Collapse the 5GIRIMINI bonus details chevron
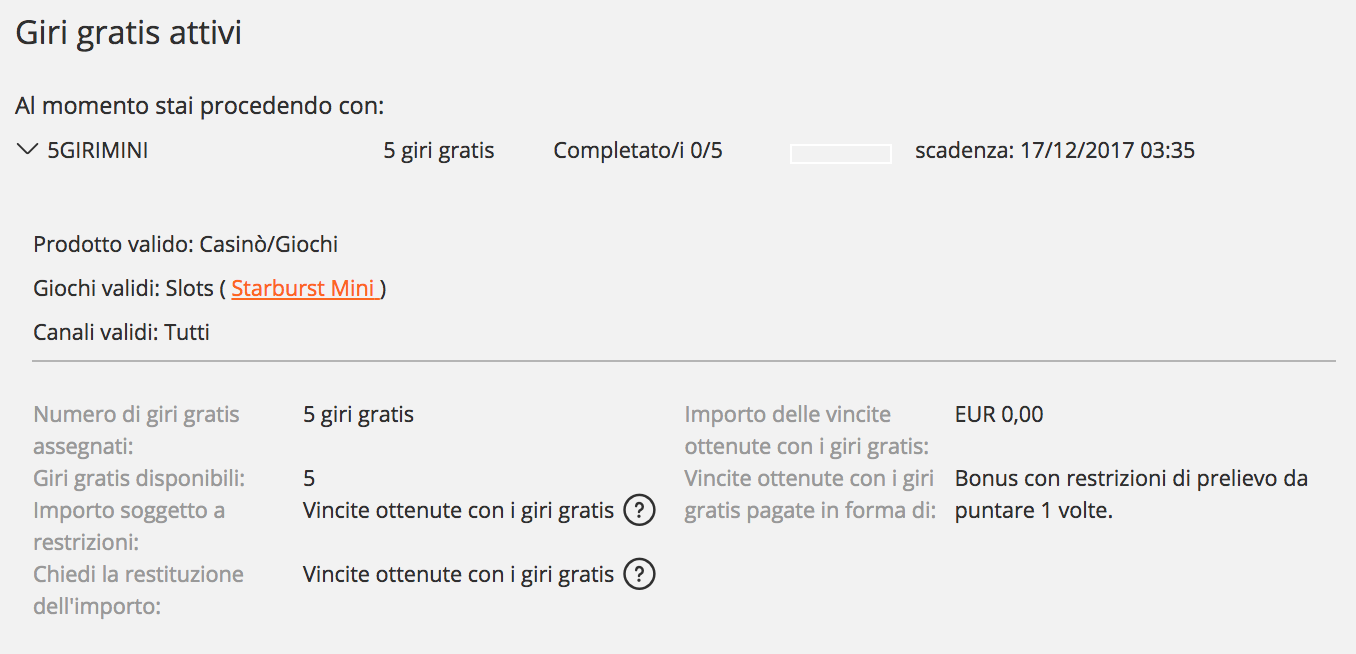This screenshot has height=654, width=1356. click(x=27, y=151)
